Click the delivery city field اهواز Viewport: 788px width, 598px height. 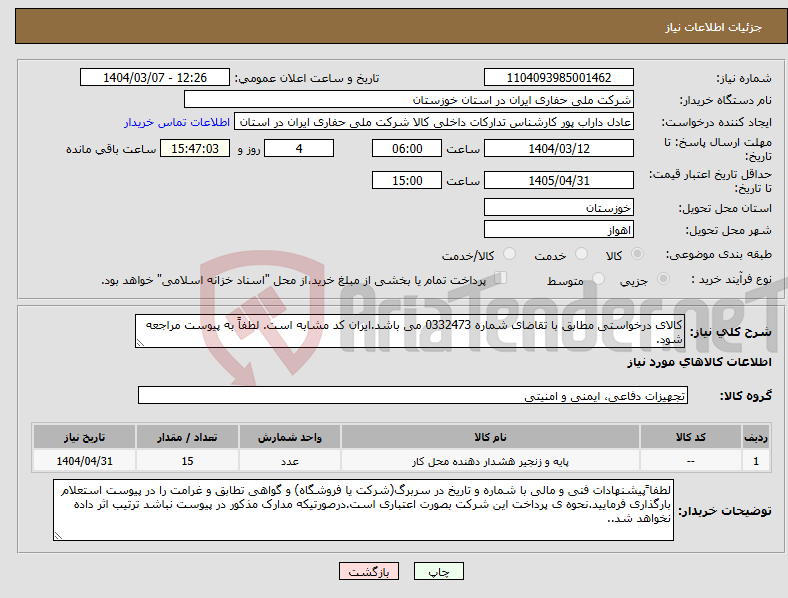(x=558, y=229)
